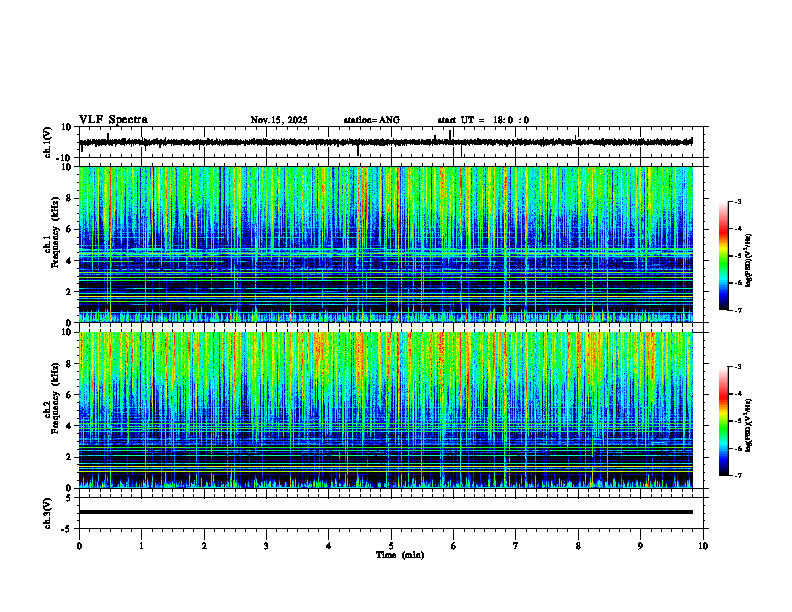The width and height of the screenshot is (792, 612).
Task: Click the date "Nov.15, 2025" in header
Action: [279, 120]
